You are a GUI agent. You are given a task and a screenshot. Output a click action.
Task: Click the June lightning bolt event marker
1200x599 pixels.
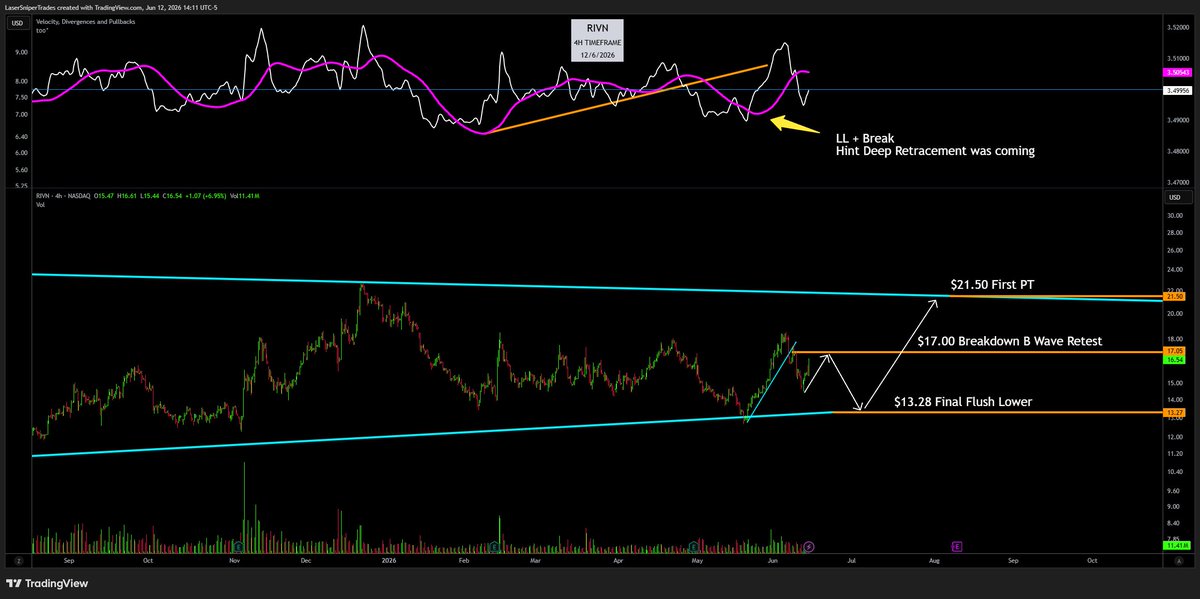(809, 547)
